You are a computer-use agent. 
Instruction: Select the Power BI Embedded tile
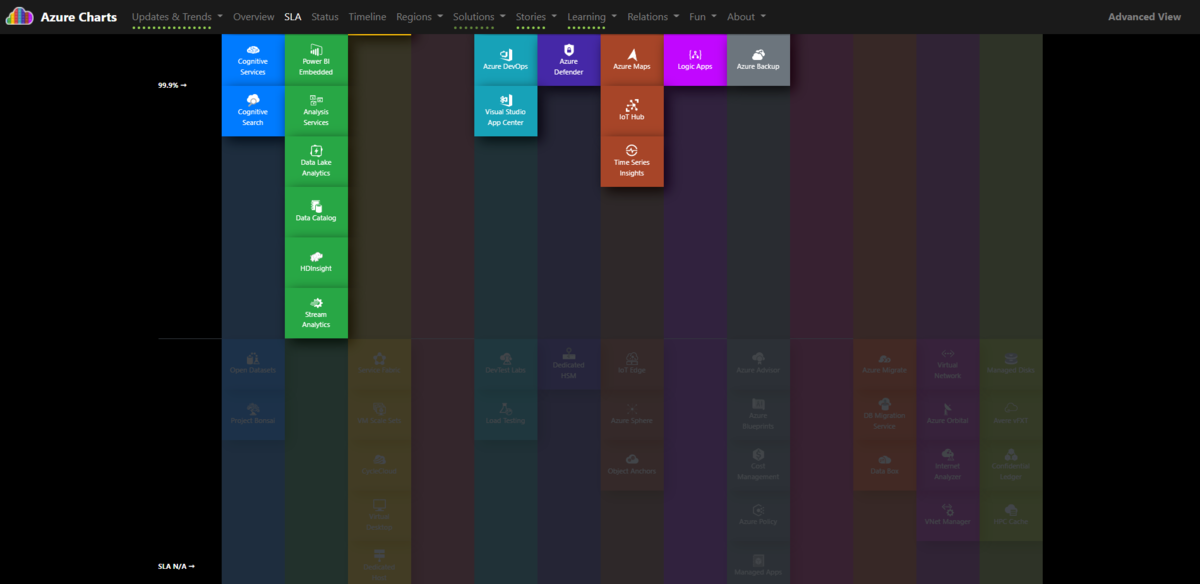click(316, 60)
